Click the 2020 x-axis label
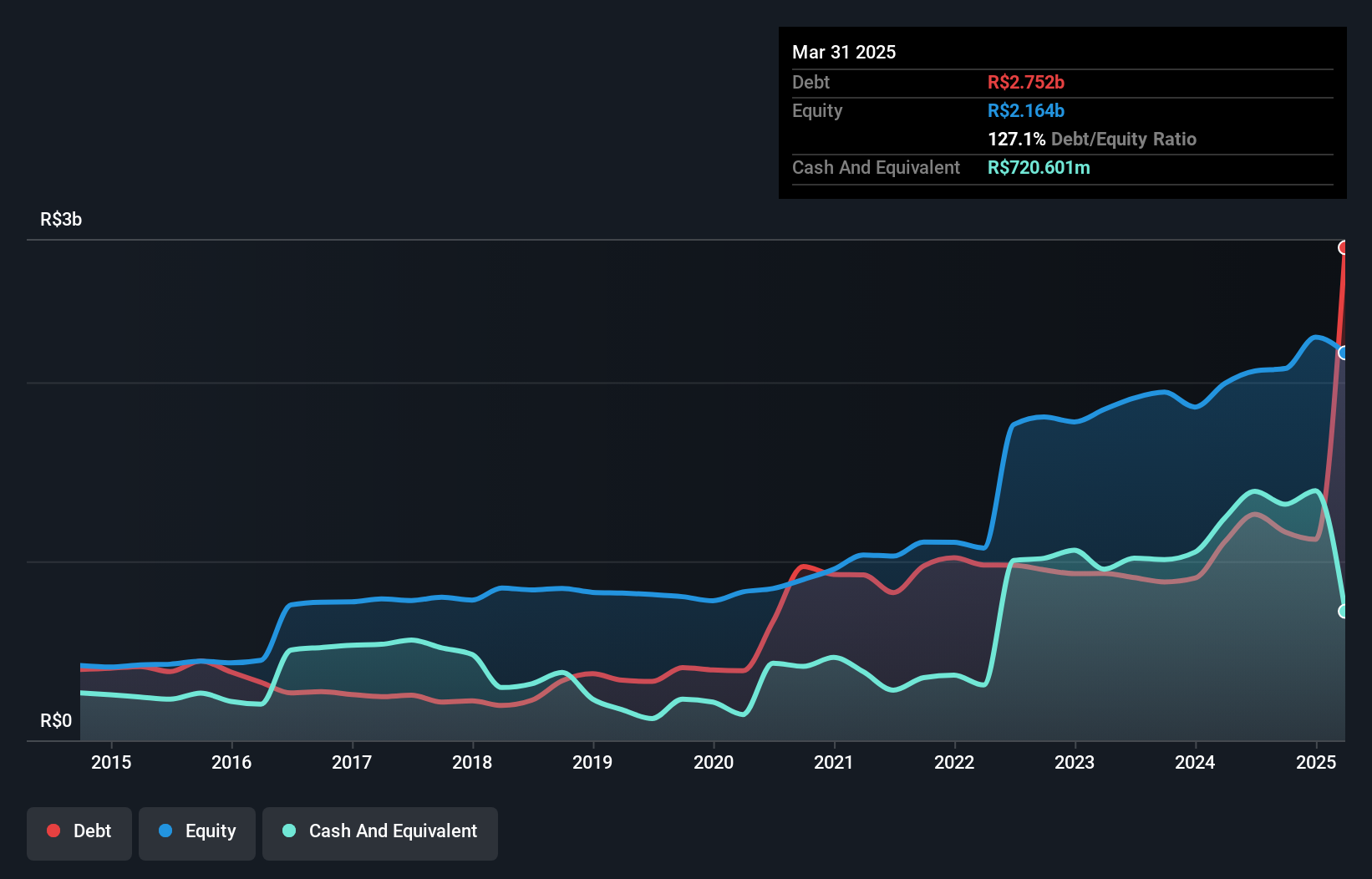This screenshot has height=879, width=1372. (714, 762)
